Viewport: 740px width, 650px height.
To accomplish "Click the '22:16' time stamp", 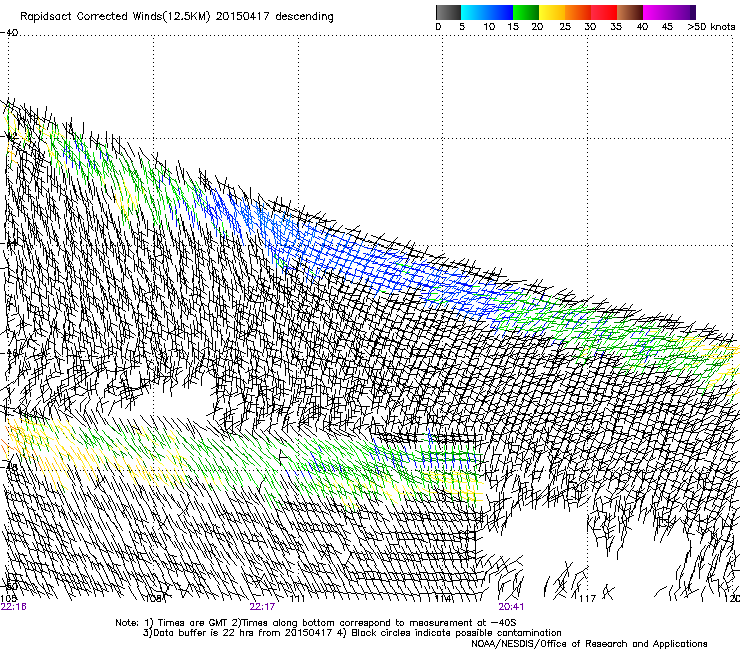I will pos(14,607).
